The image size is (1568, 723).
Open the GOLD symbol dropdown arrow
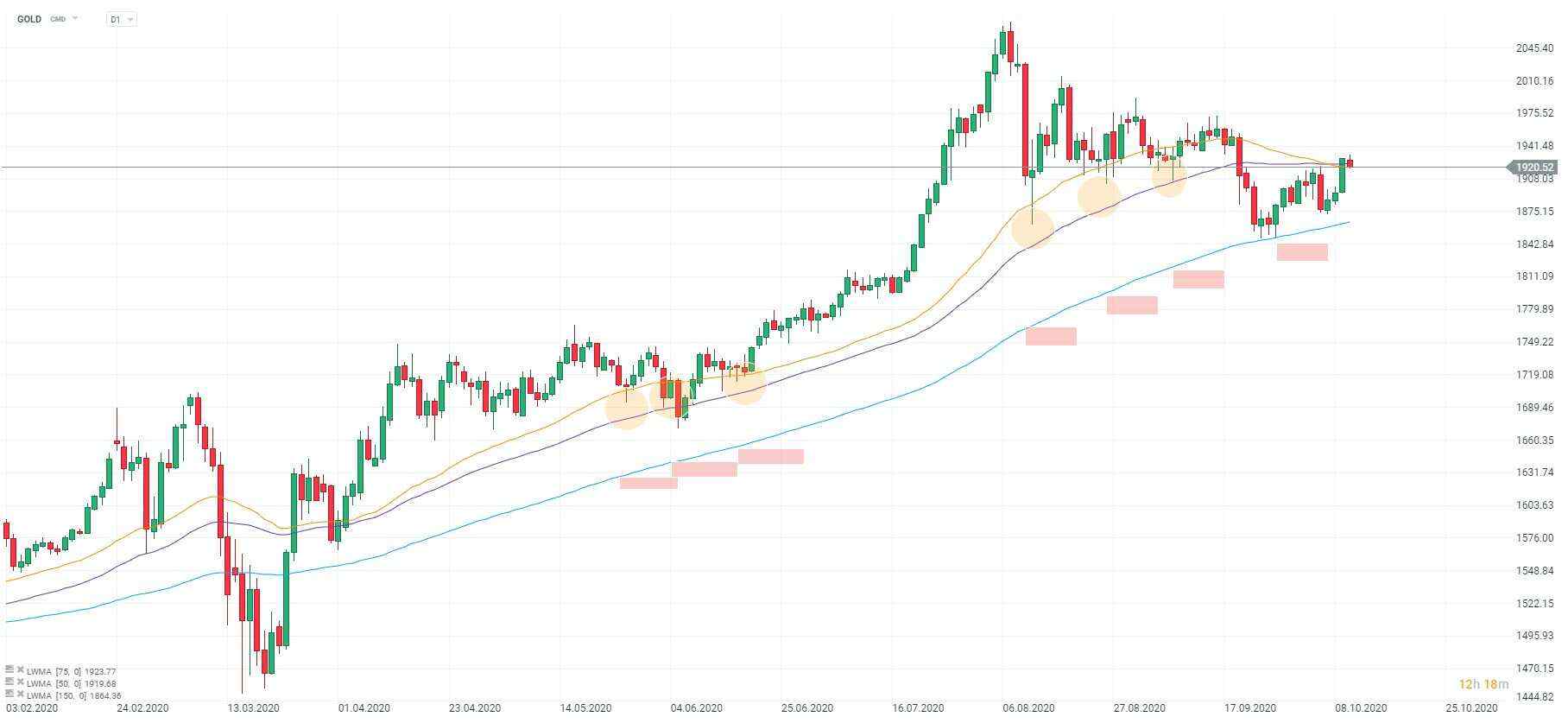(x=75, y=18)
